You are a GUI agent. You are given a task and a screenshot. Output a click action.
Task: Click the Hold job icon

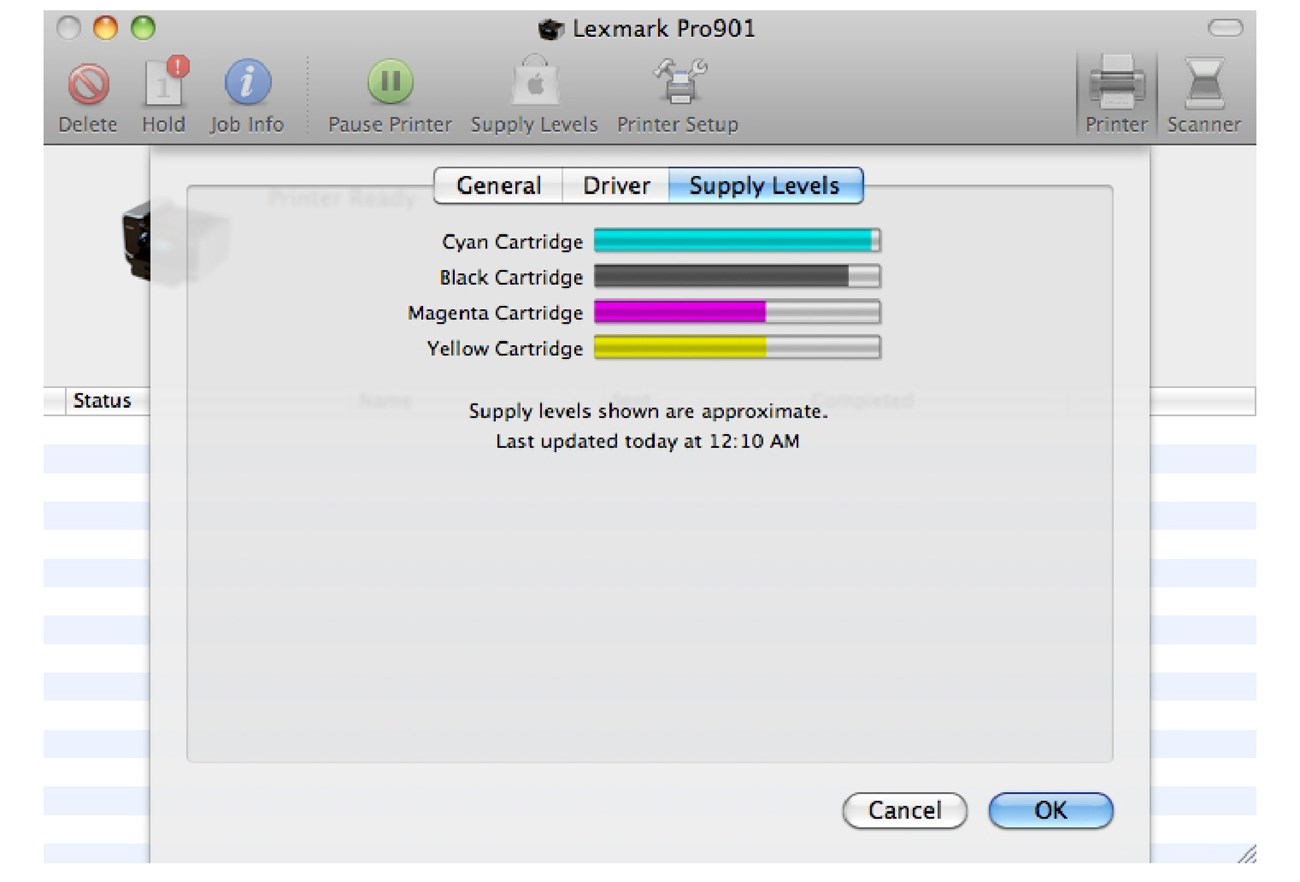(163, 85)
